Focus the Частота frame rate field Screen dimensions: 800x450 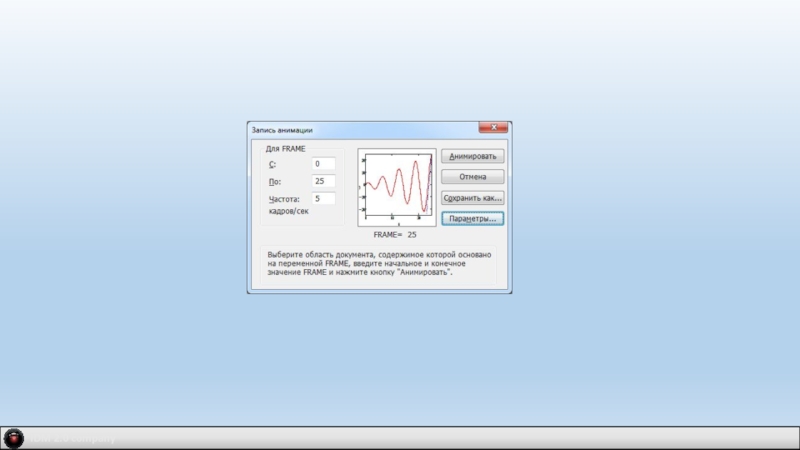pos(323,198)
